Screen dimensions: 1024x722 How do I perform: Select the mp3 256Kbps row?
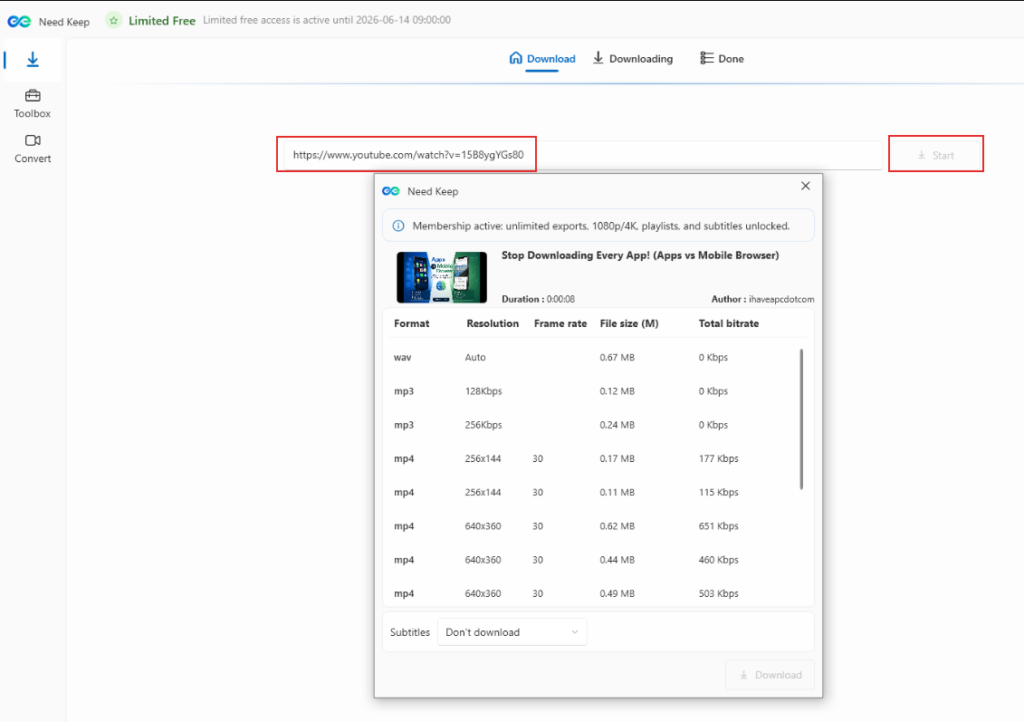point(594,425)
